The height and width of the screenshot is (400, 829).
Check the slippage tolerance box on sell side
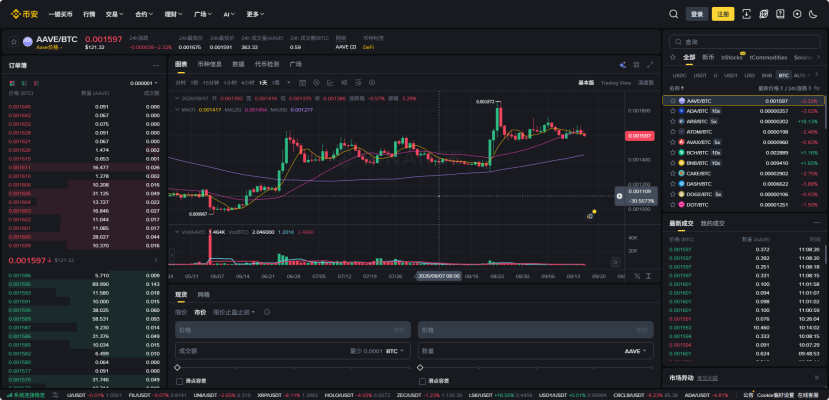click(422, 381)
